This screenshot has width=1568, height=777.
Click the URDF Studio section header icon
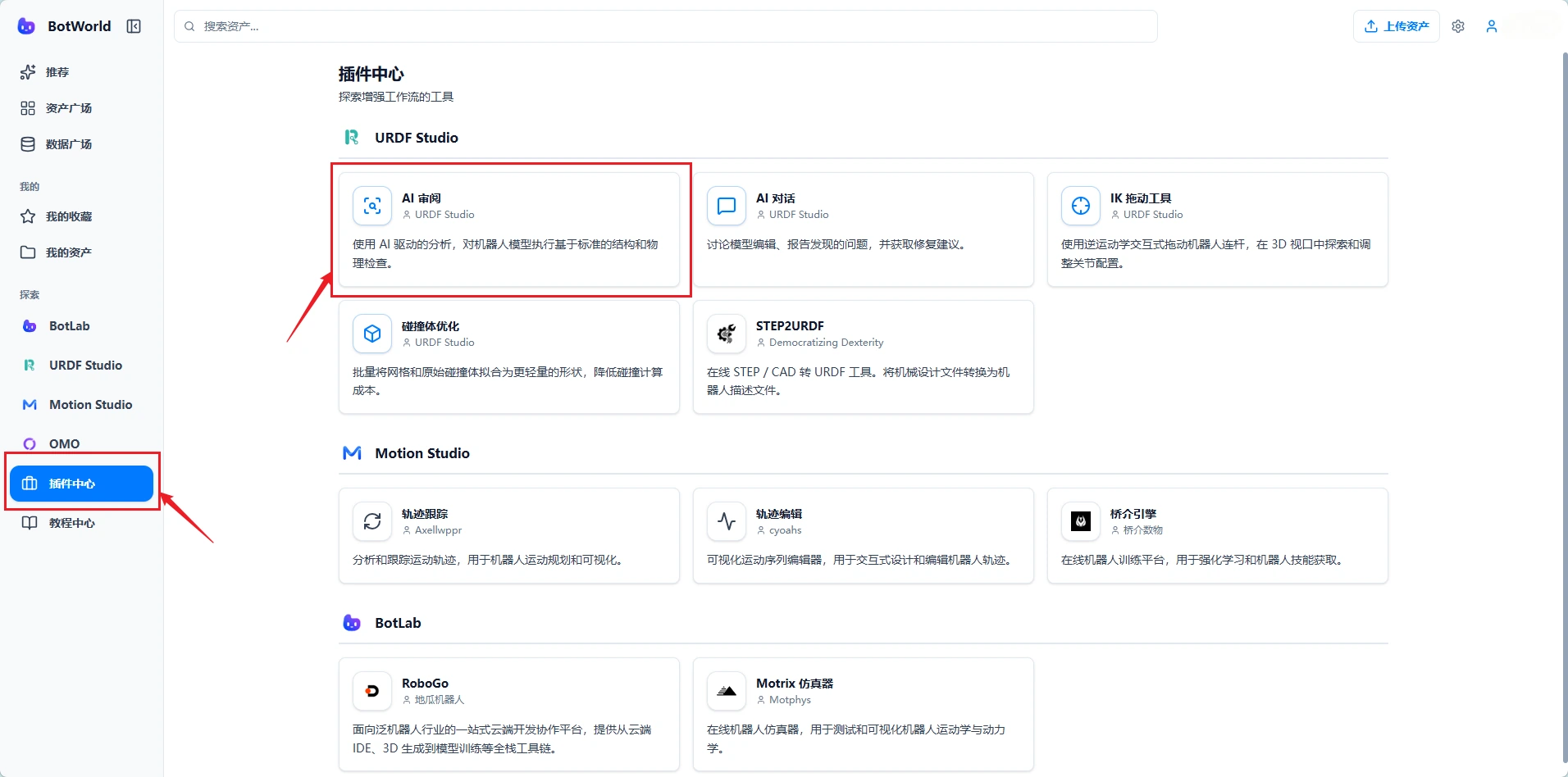(352, 137)
